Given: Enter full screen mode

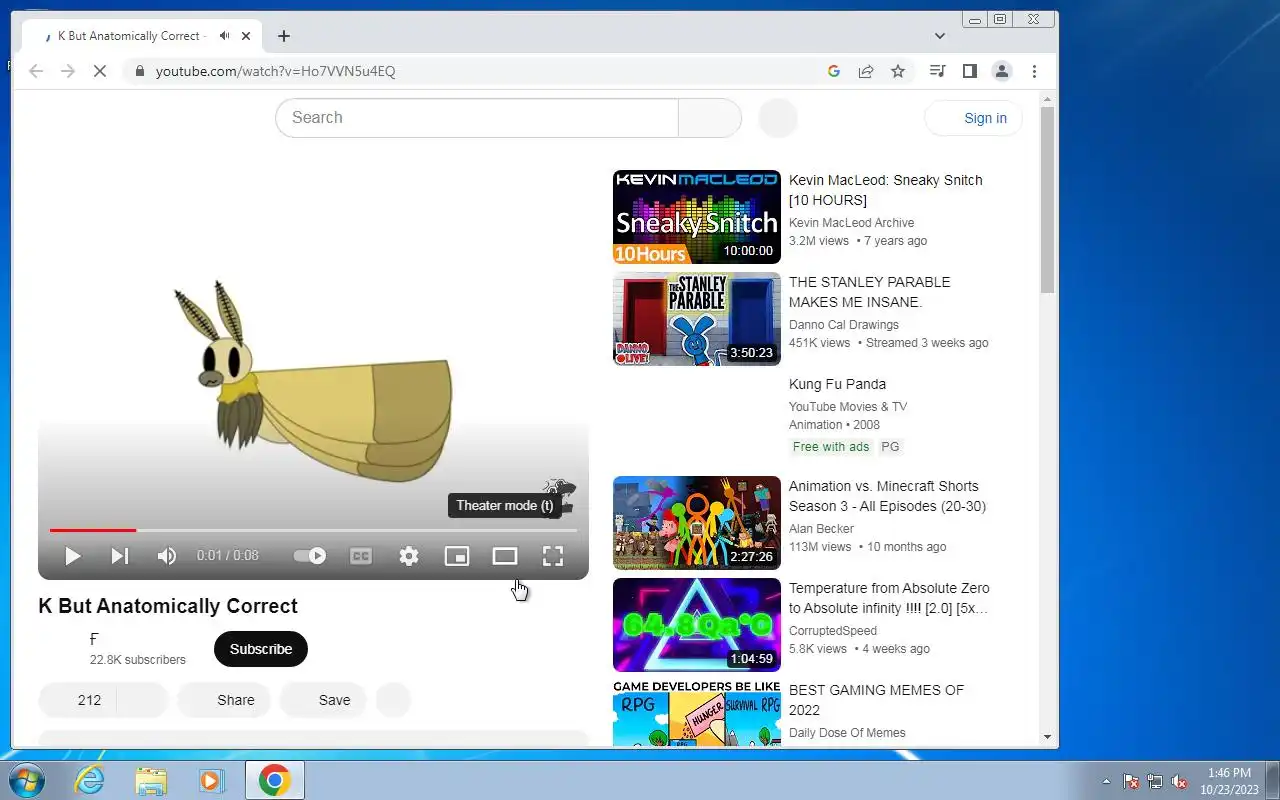Looking at the screenshot, I should (553, 556).
